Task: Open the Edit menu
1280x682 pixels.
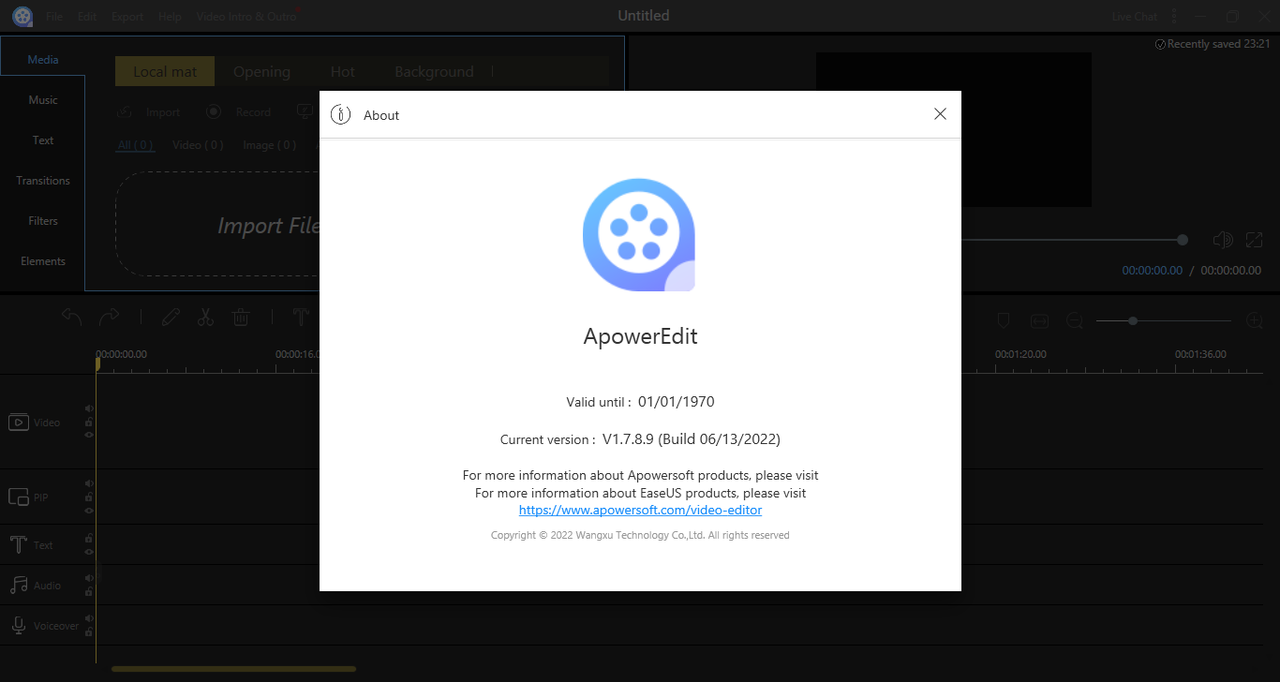Action: (x=87, y=17)
